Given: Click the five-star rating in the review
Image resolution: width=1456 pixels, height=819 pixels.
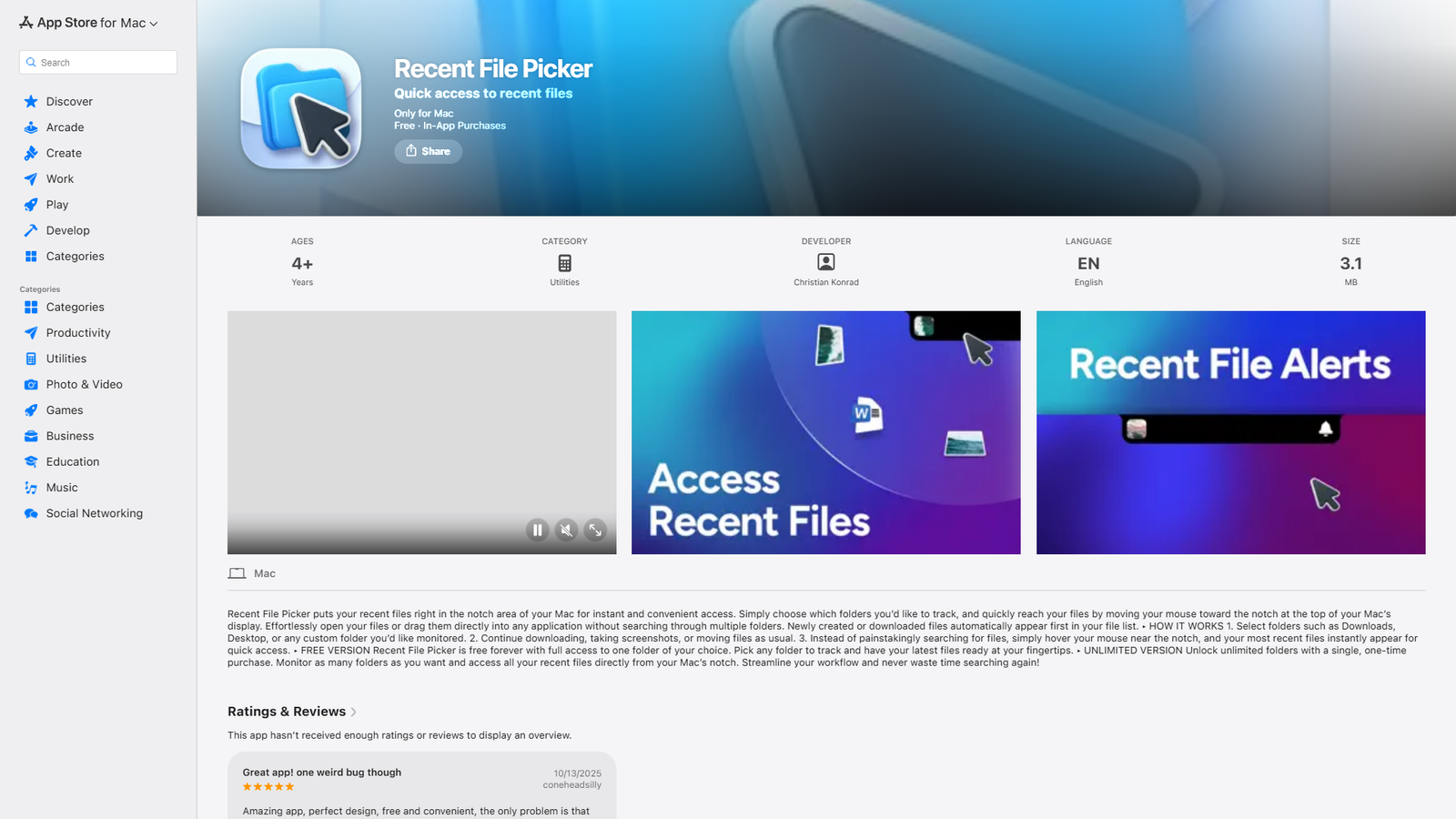Looking at the screenshot, I should coord(268,786).
